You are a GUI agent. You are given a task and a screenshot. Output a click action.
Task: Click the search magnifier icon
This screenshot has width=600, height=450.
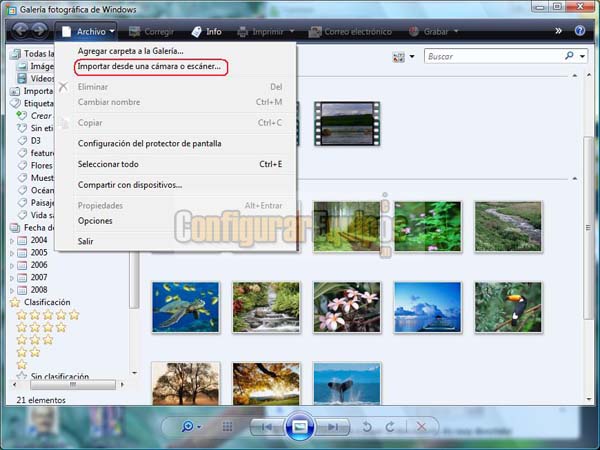coord(569,56)
